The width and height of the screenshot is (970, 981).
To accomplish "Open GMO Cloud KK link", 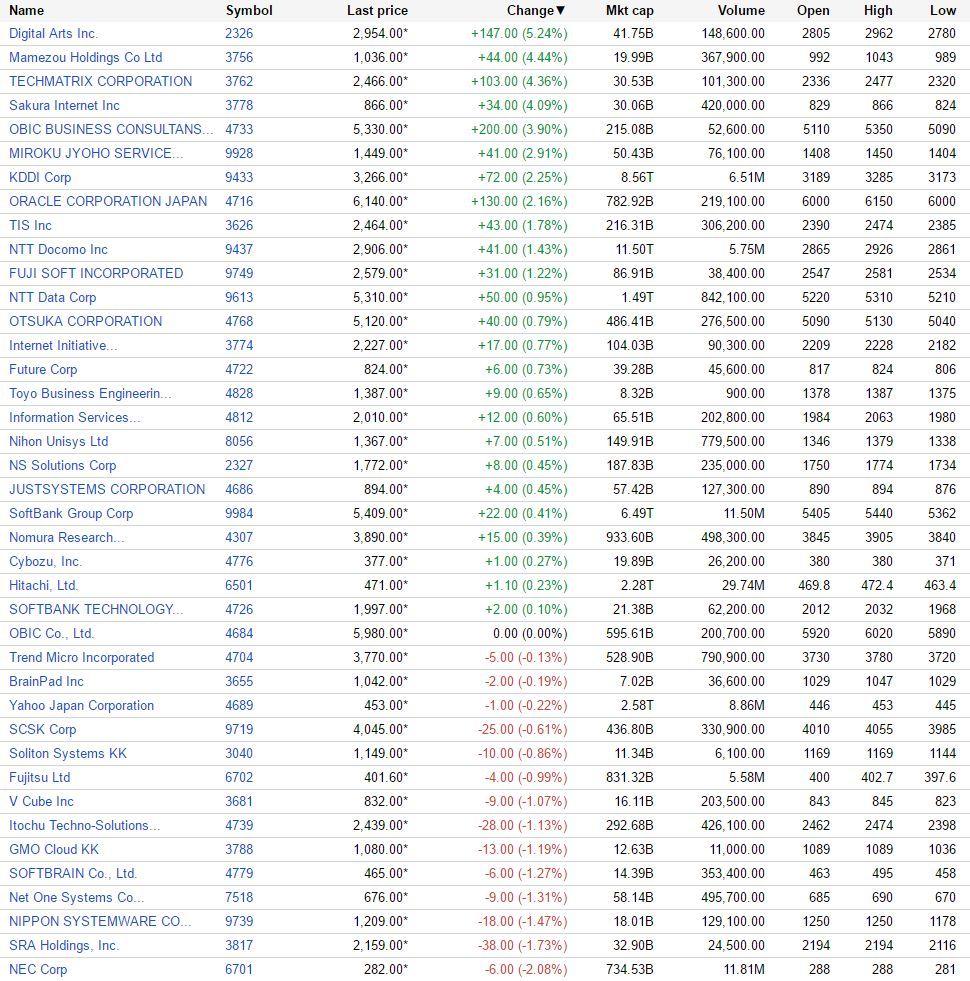I will click(x=54, y=849).
